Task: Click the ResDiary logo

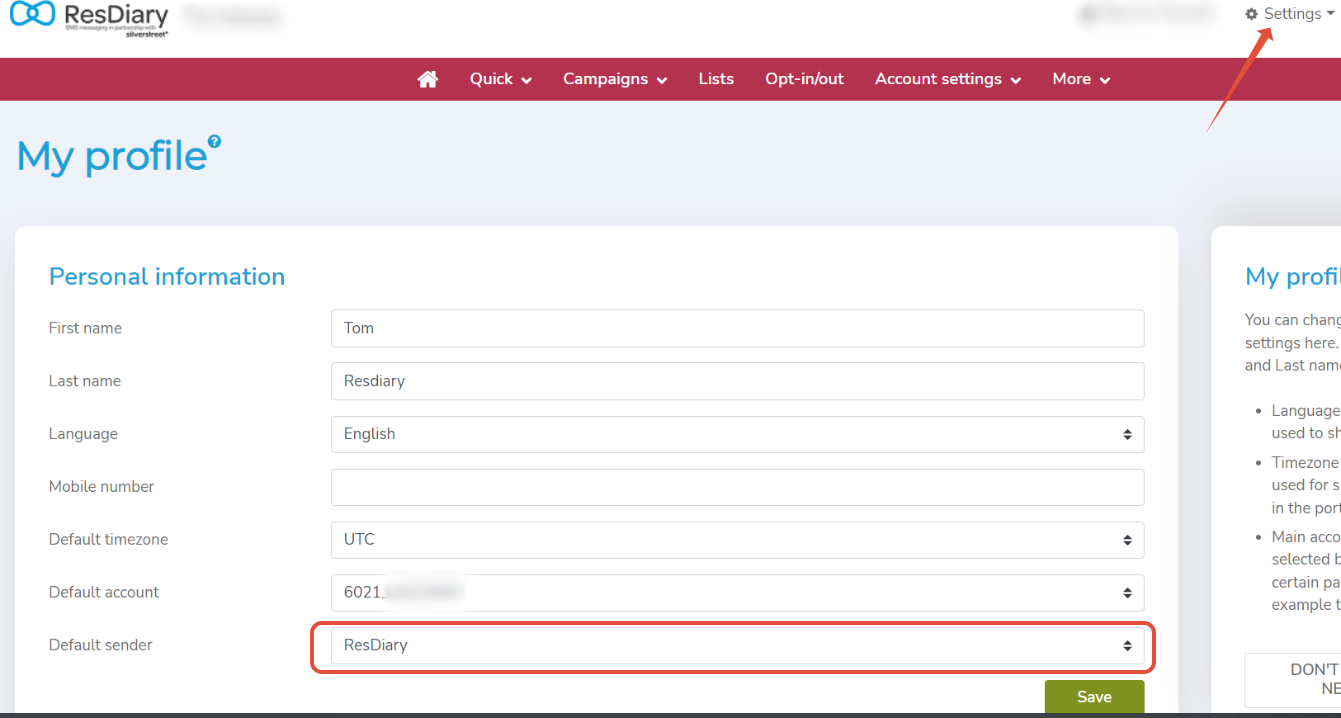Action: (x=89, y=18)
